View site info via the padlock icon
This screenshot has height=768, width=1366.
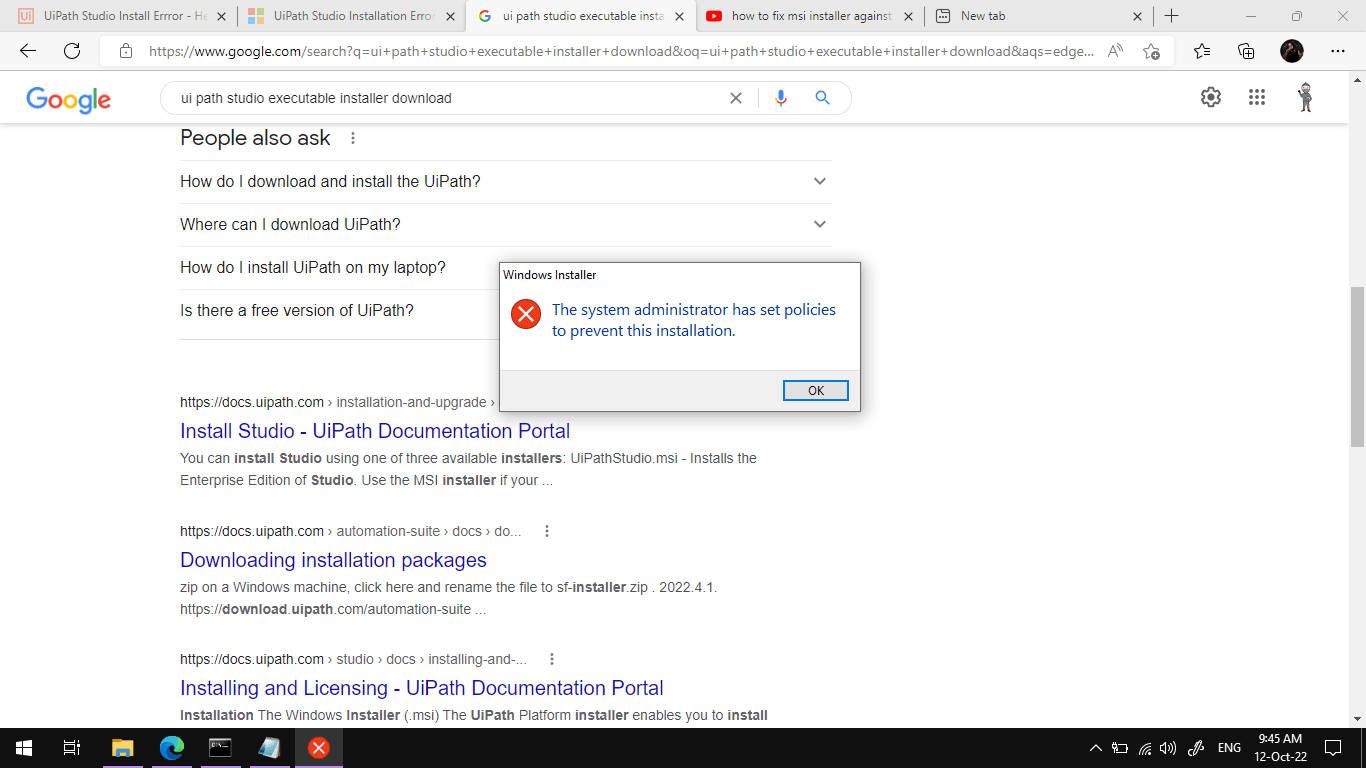click(126, 51)
